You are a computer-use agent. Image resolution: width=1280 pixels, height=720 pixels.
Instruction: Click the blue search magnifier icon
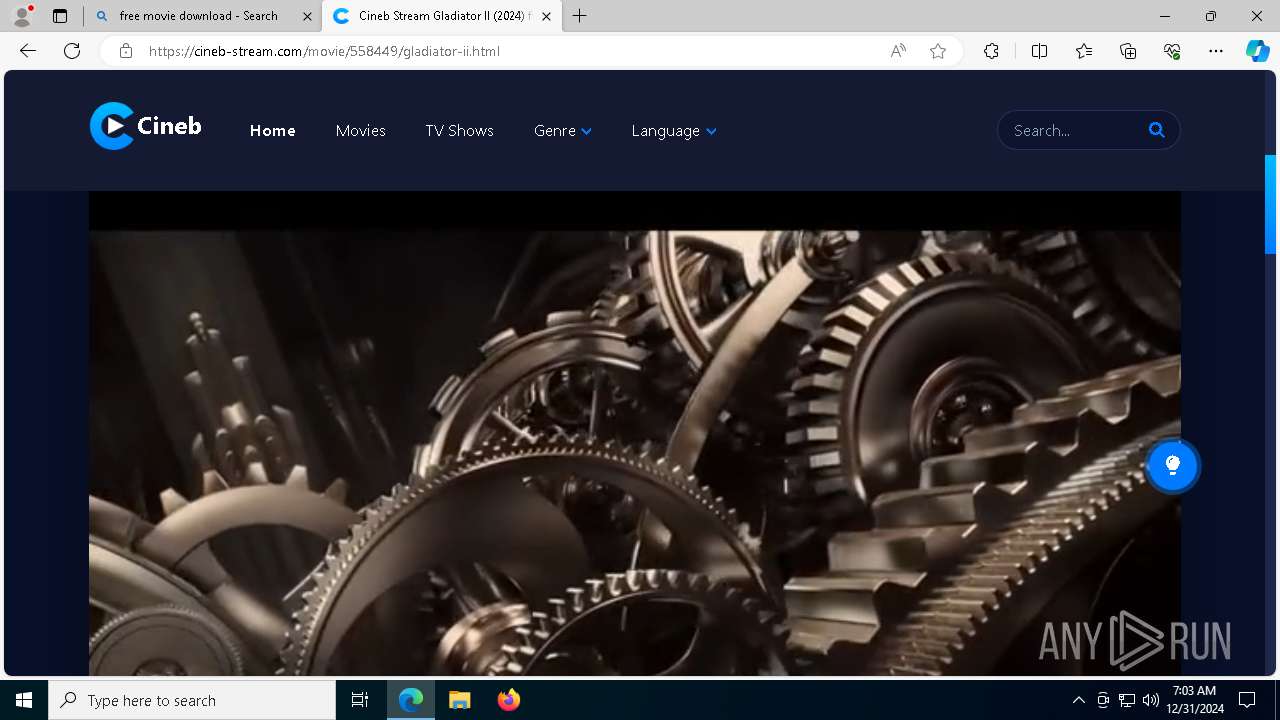[1157, 130]
